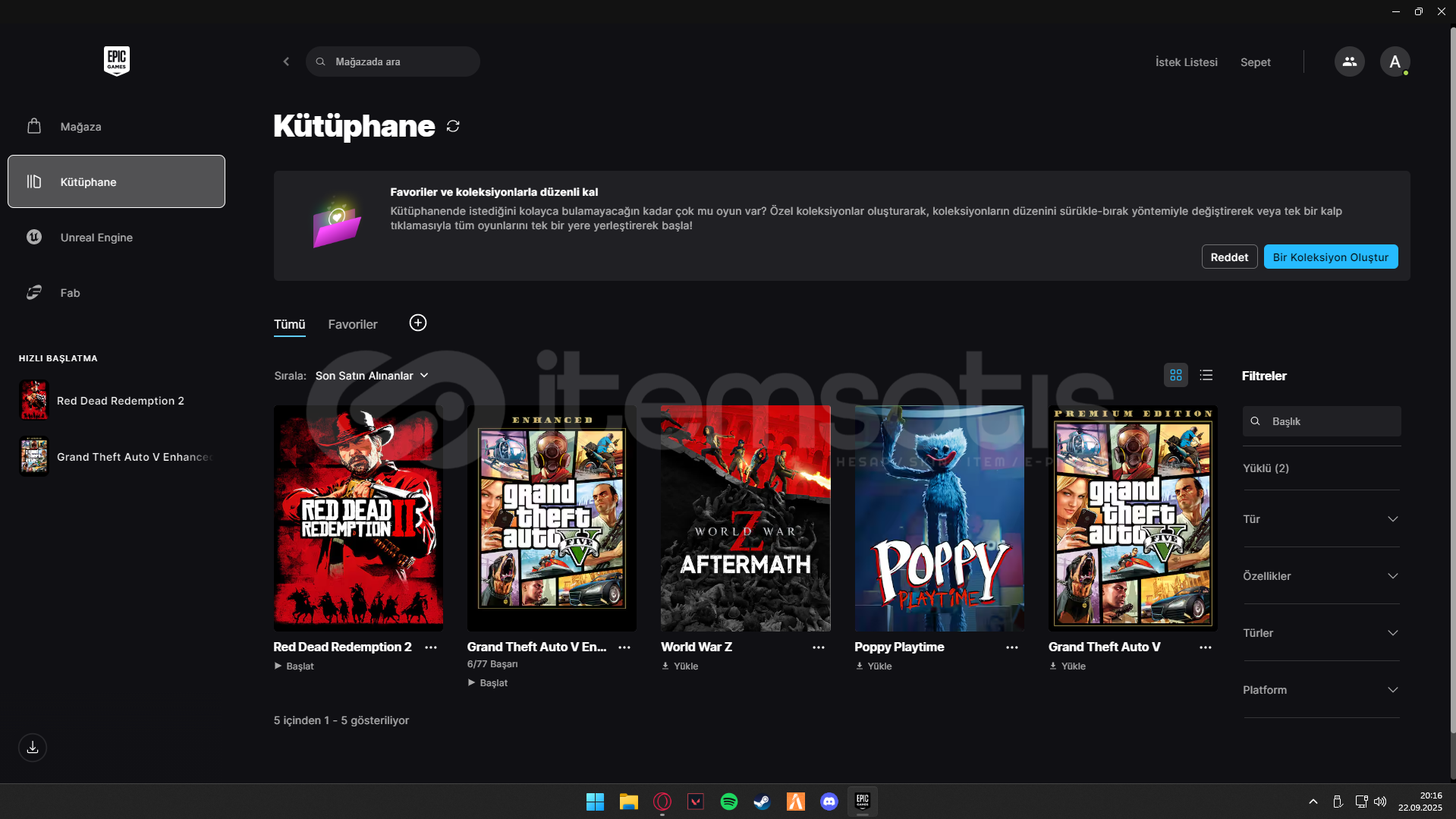Open the downloads icon in sidebar
The height and width of the screenshot is (819, 1456).
[33, 748]
